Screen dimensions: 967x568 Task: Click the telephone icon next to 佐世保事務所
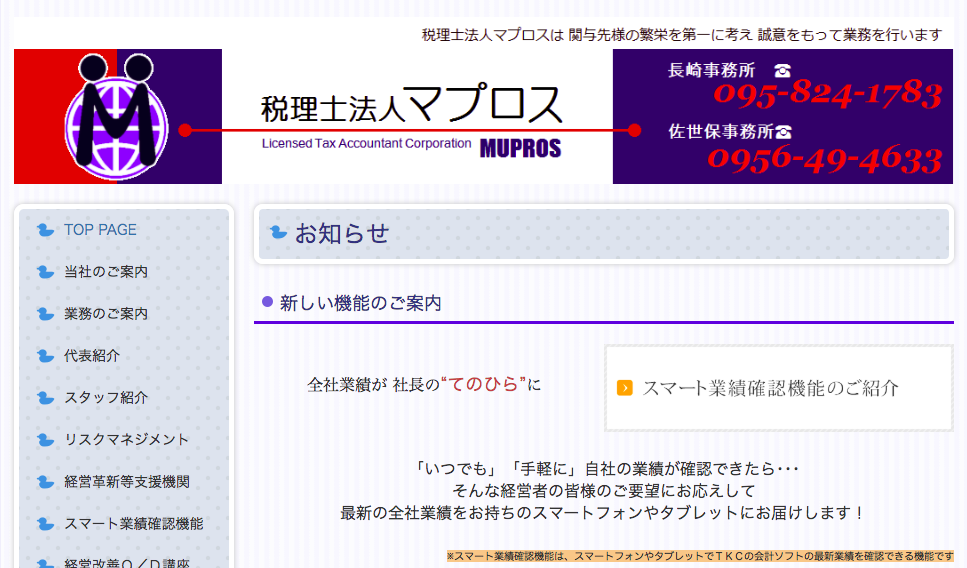[x=784, y=131]
